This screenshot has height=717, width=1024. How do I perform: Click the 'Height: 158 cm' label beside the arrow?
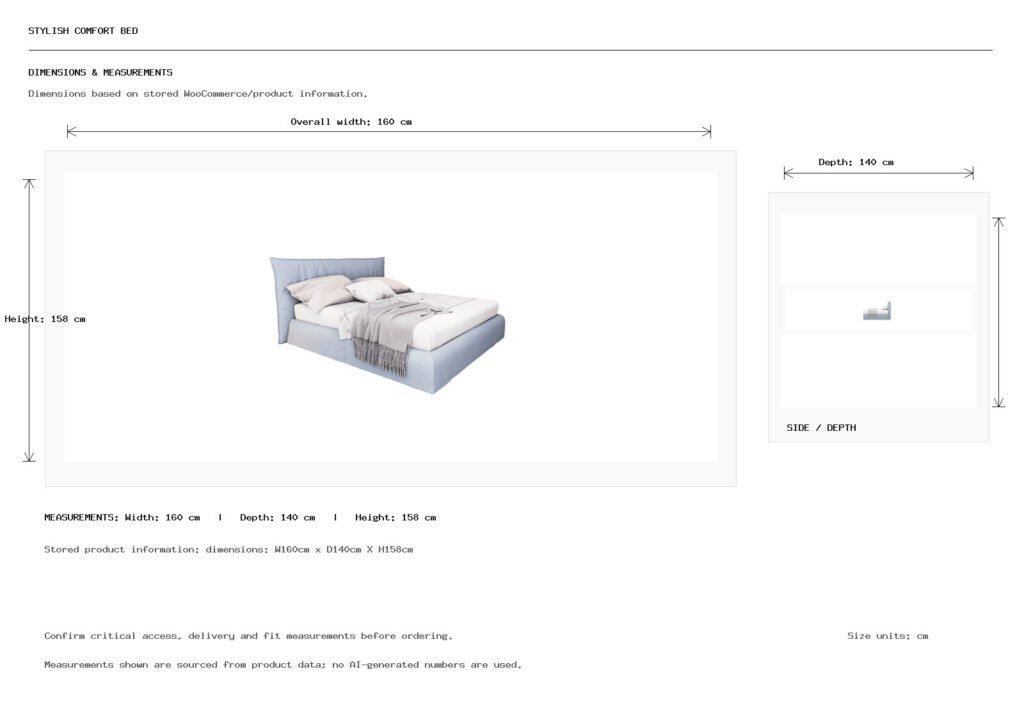(45, 319)
